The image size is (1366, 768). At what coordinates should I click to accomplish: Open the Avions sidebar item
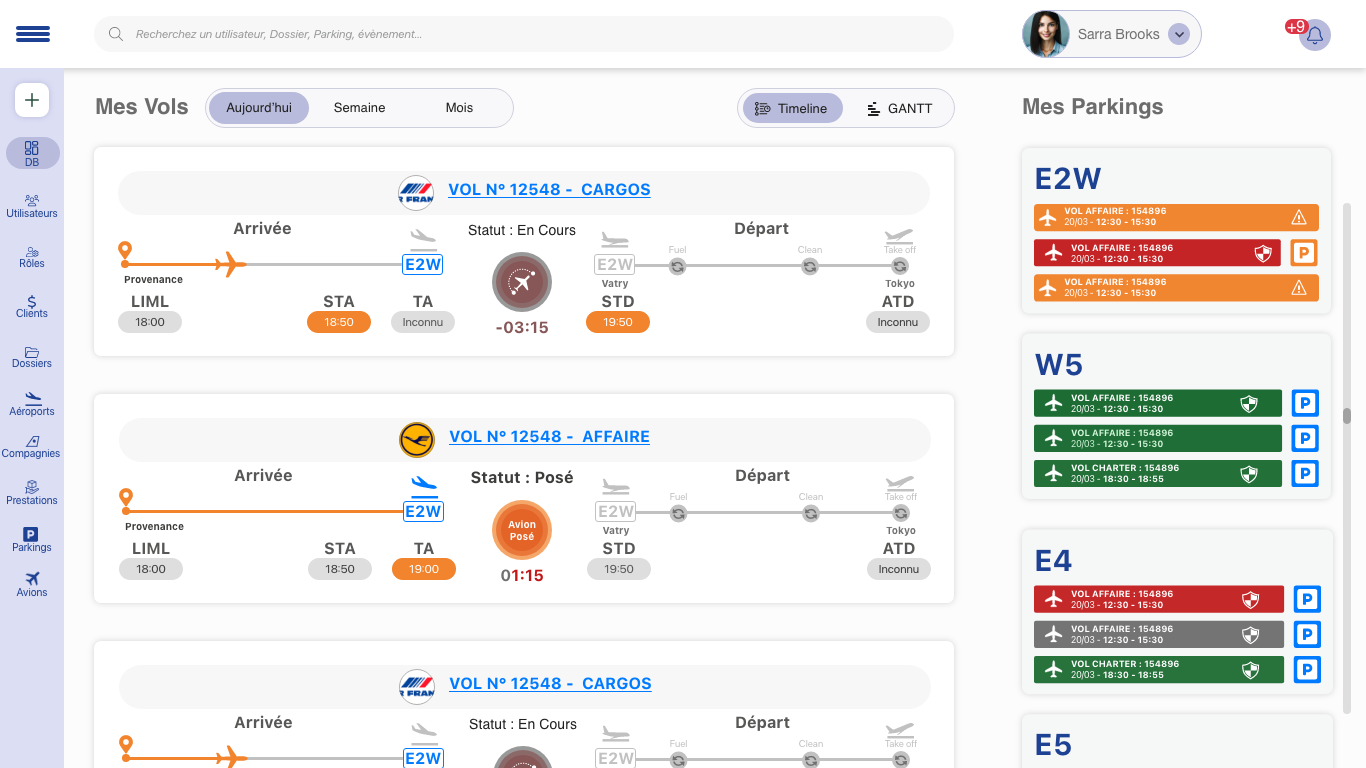(x=32, y=584)
